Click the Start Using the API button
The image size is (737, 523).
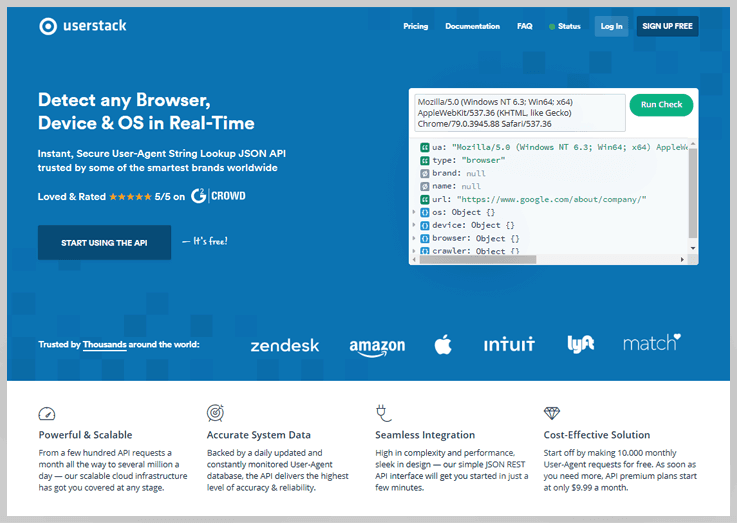(x=104, y=243)
